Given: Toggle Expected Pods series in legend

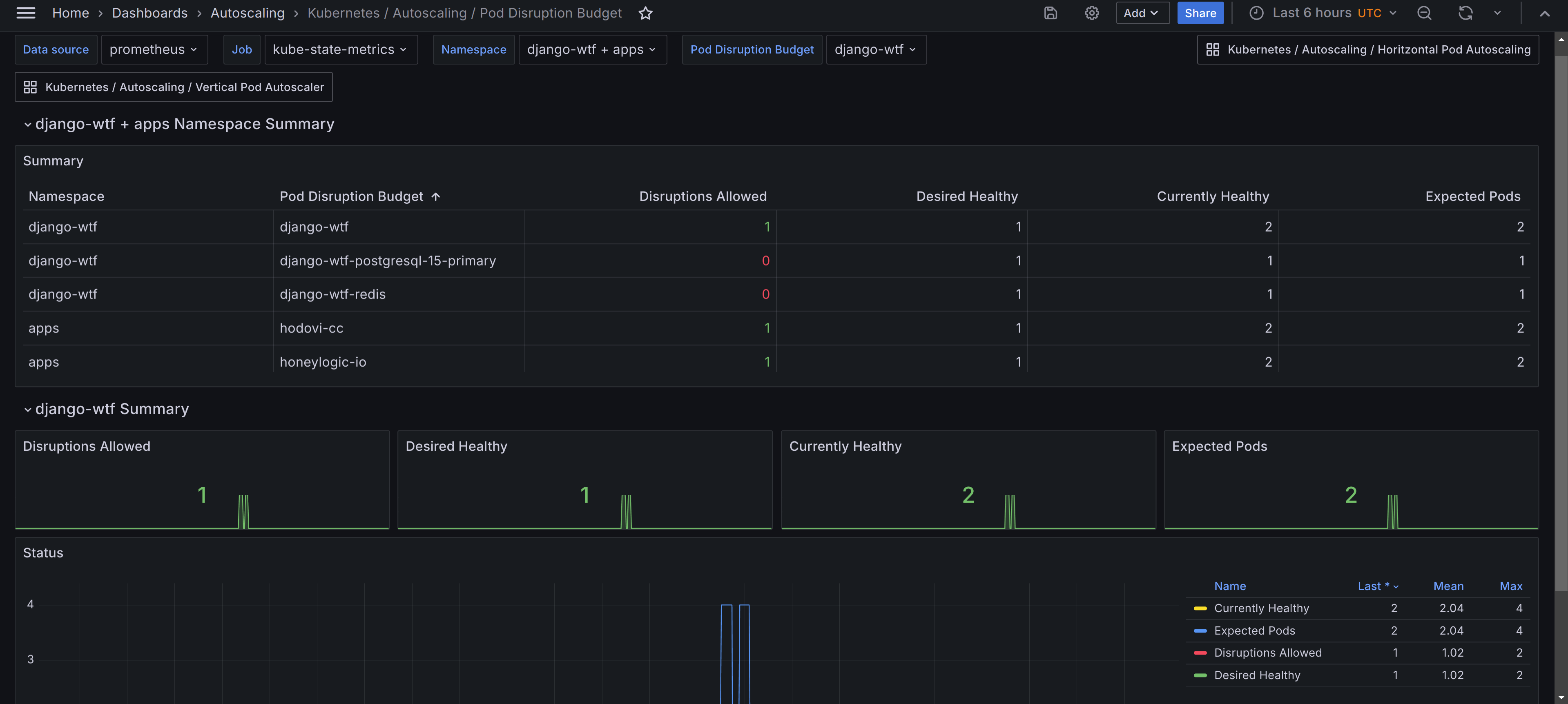Looking at the screenshot, I should pos(1254,630).
